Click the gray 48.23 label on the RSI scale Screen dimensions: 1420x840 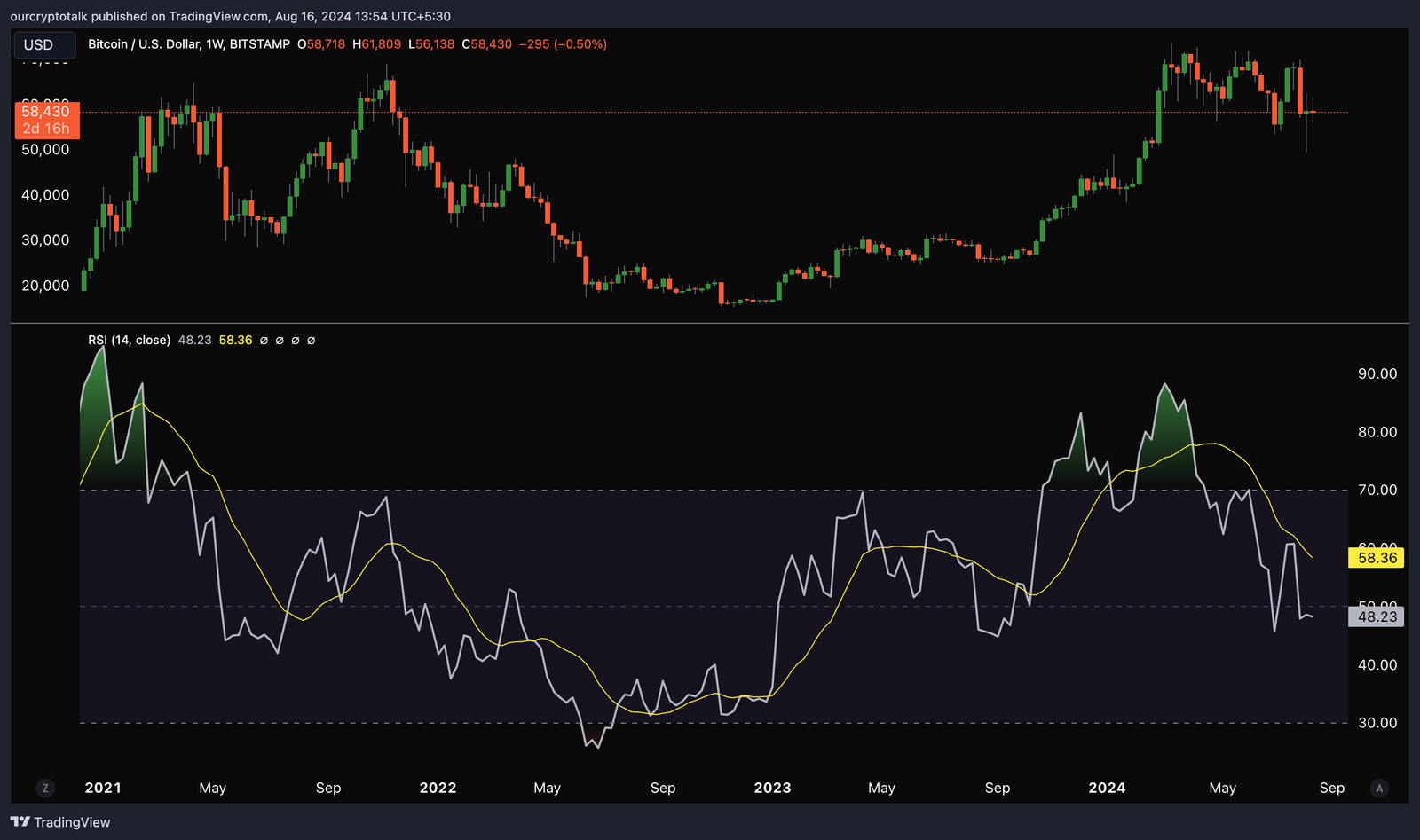(x=1377, y=616)
